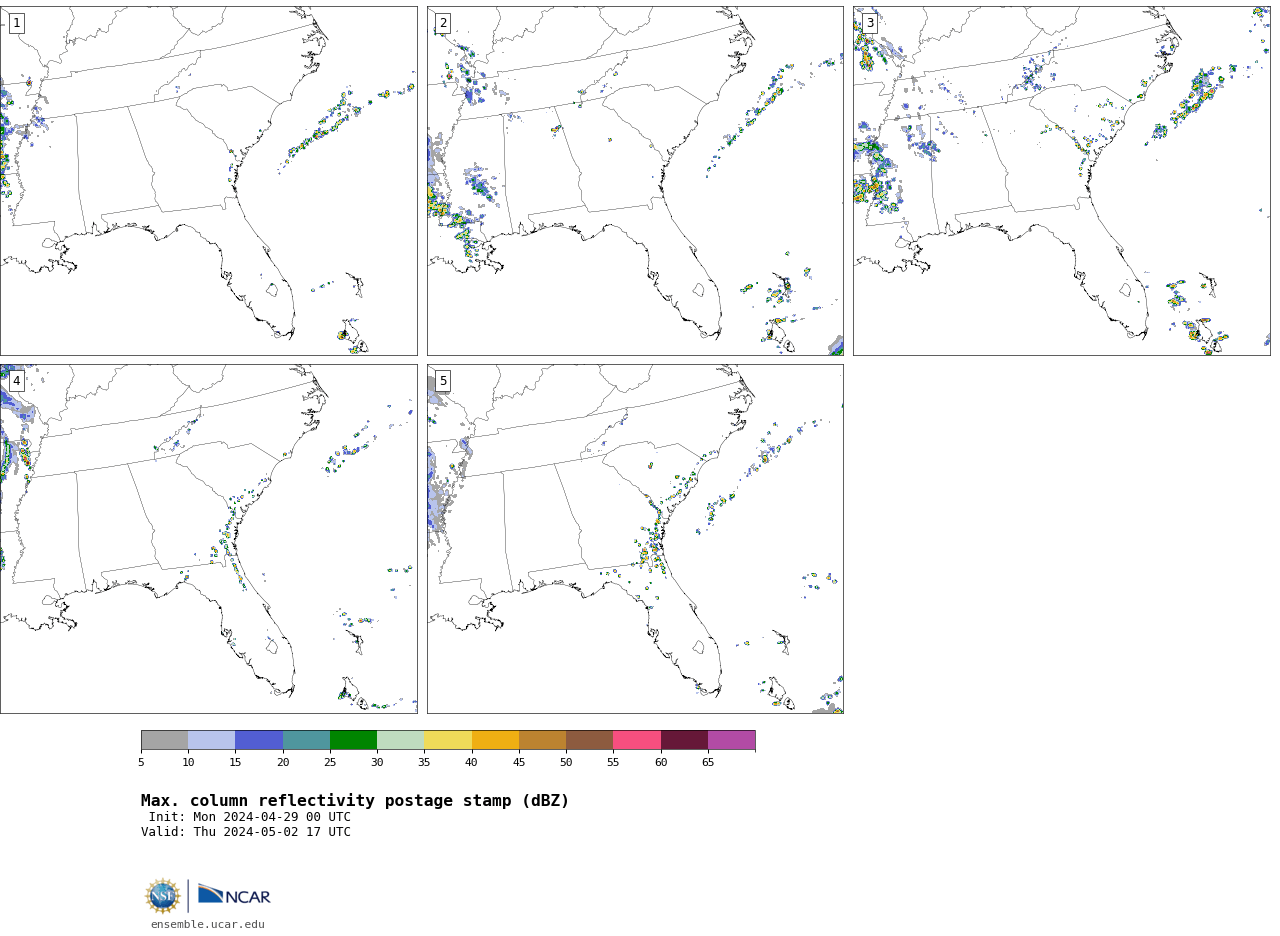
Task: Click the colorbar tick label 50
Action: click(x=566, y=763)
